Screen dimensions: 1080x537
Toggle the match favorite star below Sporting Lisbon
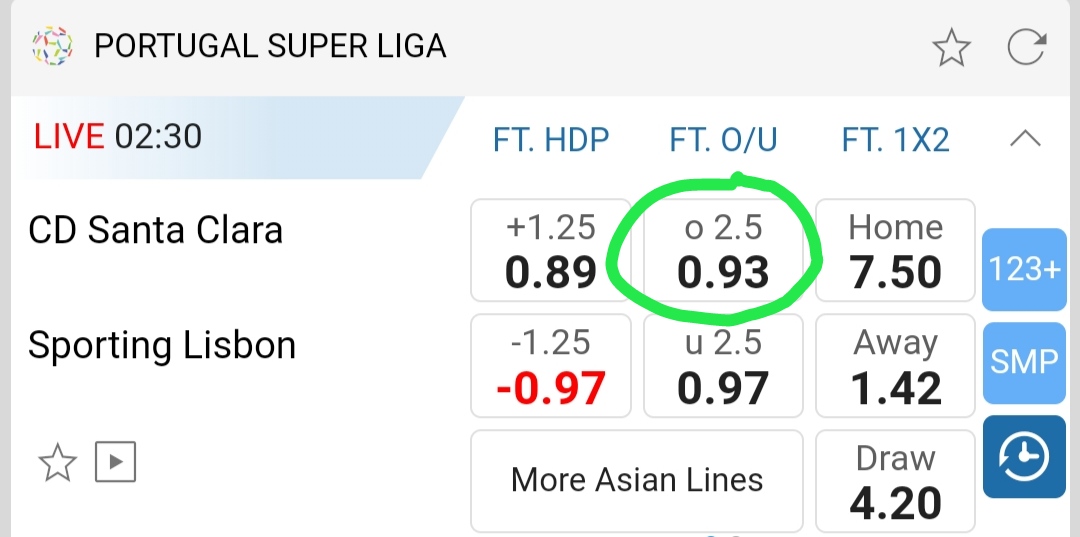point(57,462)
